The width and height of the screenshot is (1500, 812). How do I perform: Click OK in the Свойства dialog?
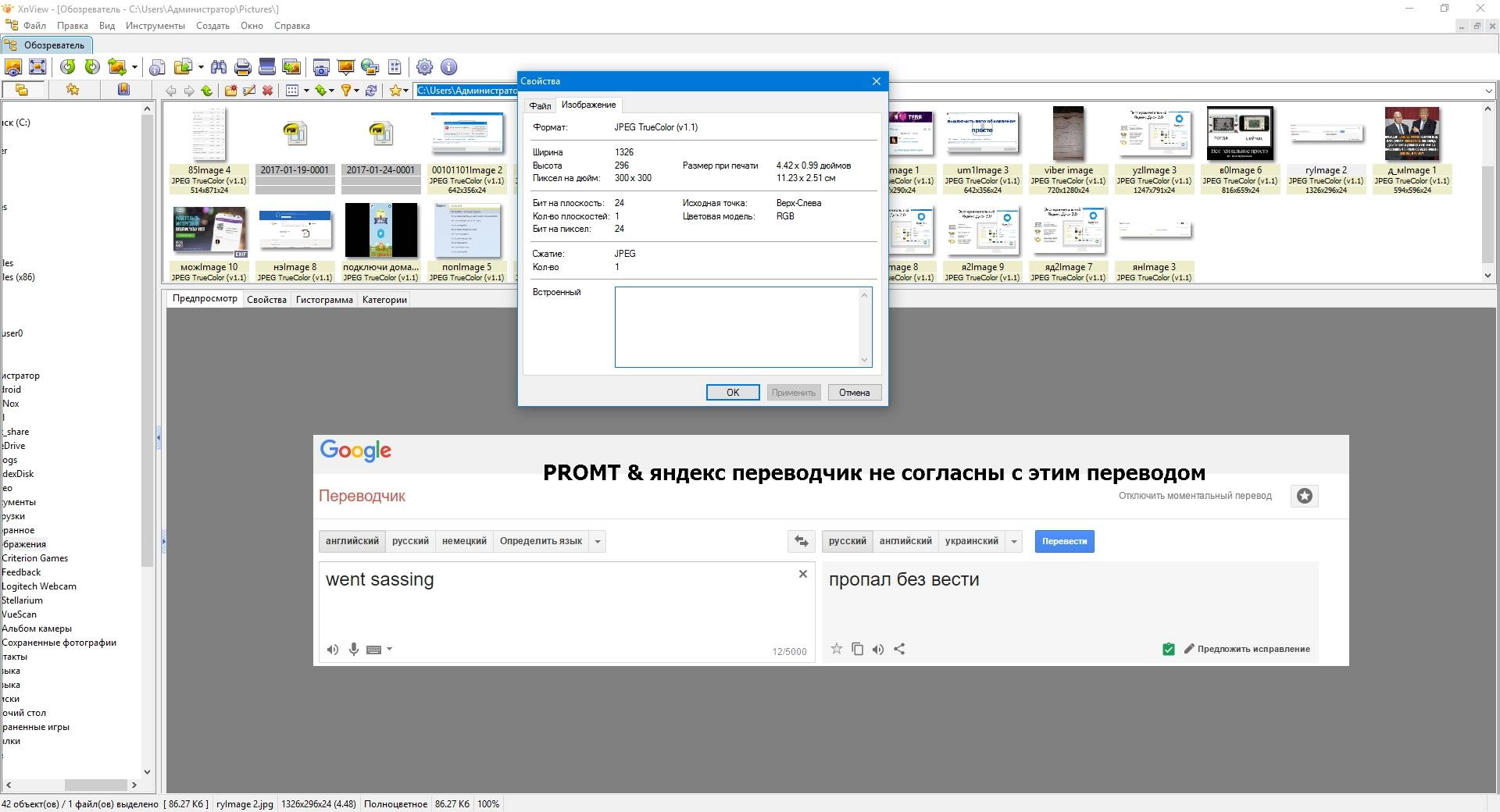click(733, 393)
